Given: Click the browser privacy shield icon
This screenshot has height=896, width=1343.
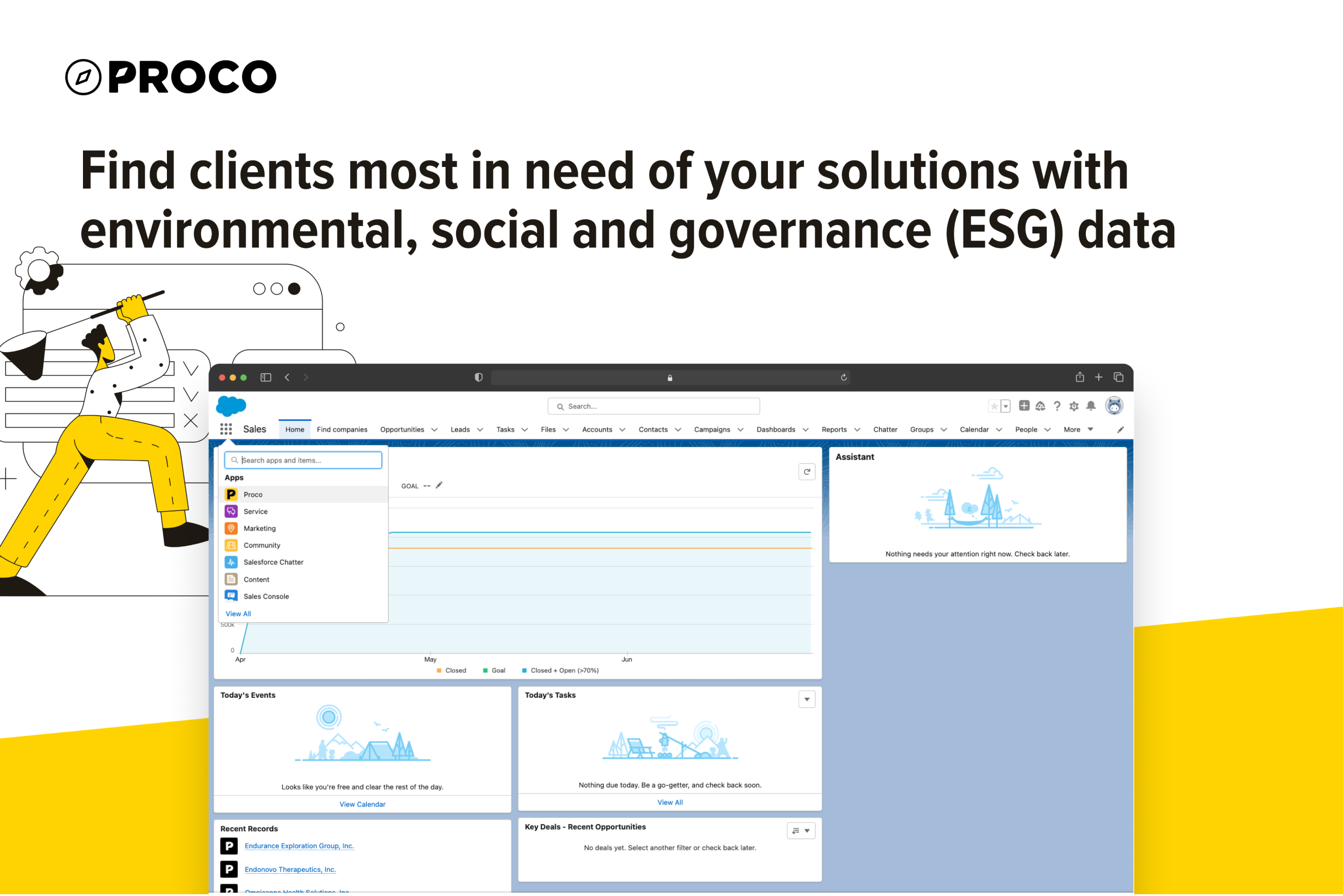Looking at the screenshot, I should click(479, 377).
